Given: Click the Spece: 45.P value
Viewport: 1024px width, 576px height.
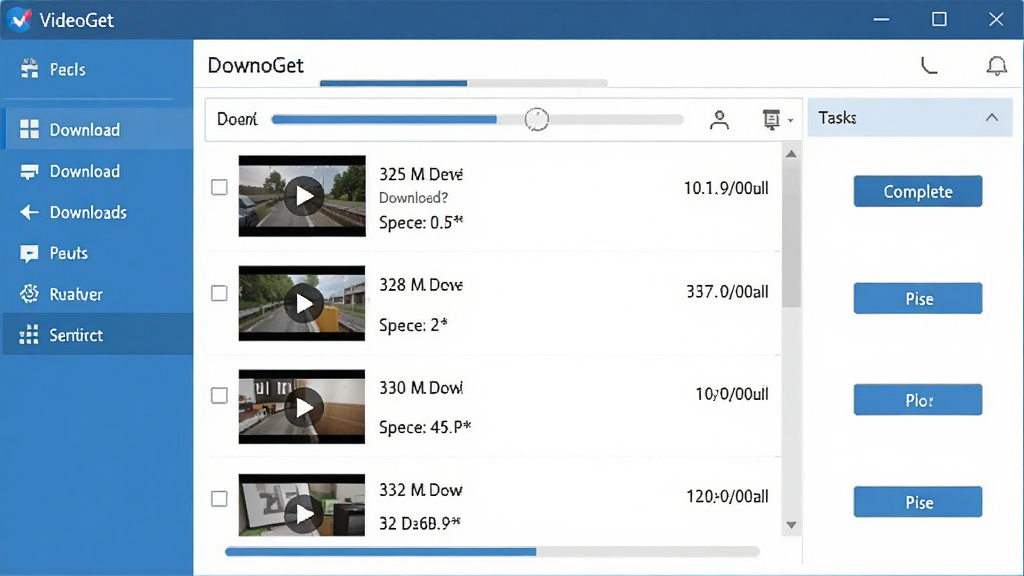Looking at the screenshot, I should tap(425, 427).
